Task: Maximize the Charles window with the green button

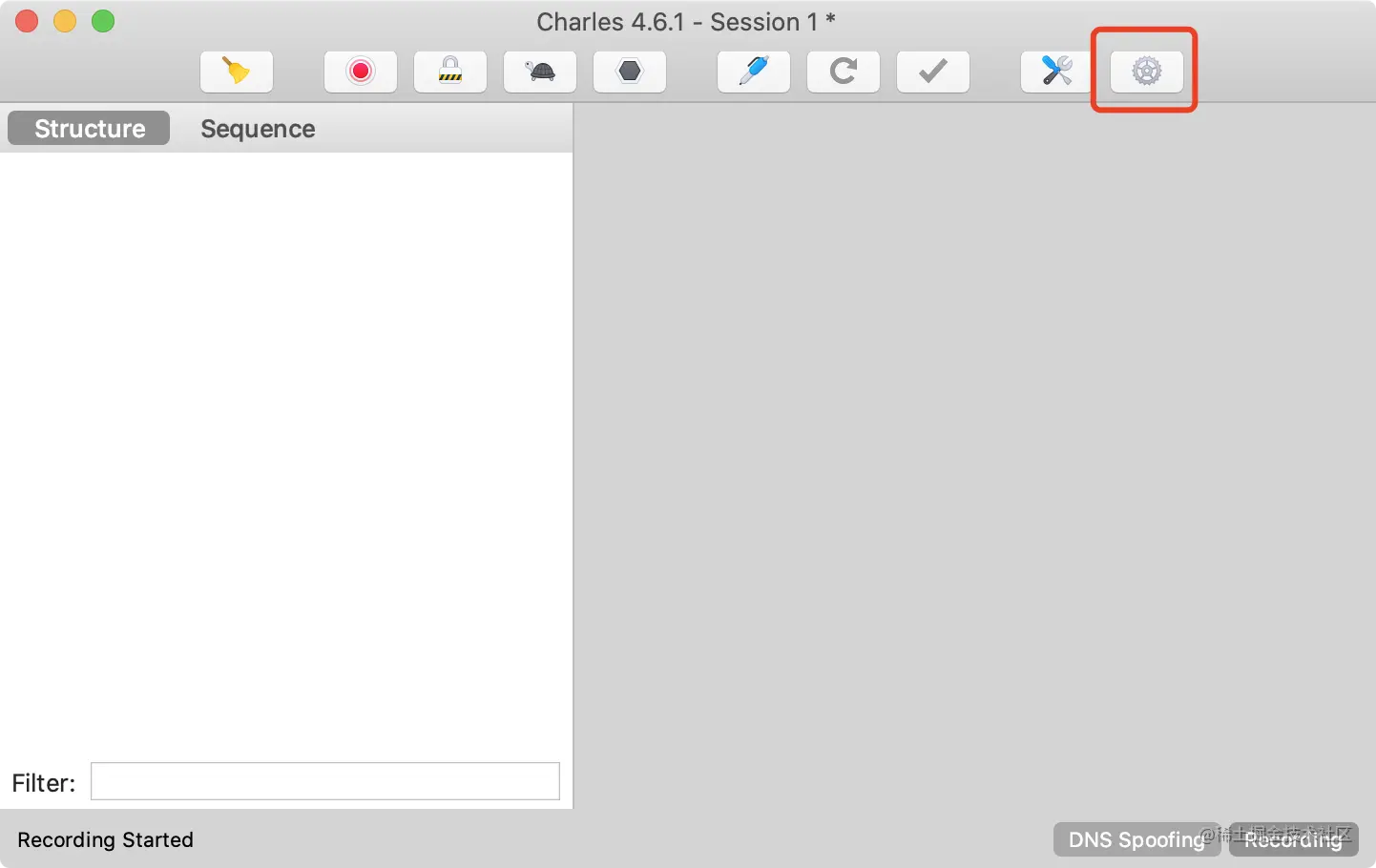Action: pyautogui.click(x=103, y=21)
